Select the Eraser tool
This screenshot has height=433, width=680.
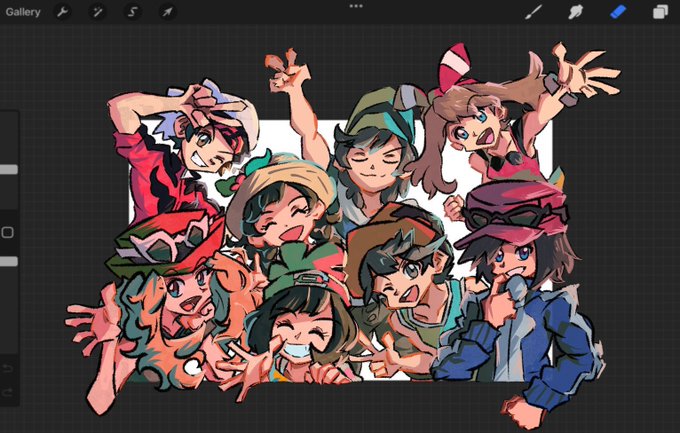pyautogui.click(x=618, y=12)
